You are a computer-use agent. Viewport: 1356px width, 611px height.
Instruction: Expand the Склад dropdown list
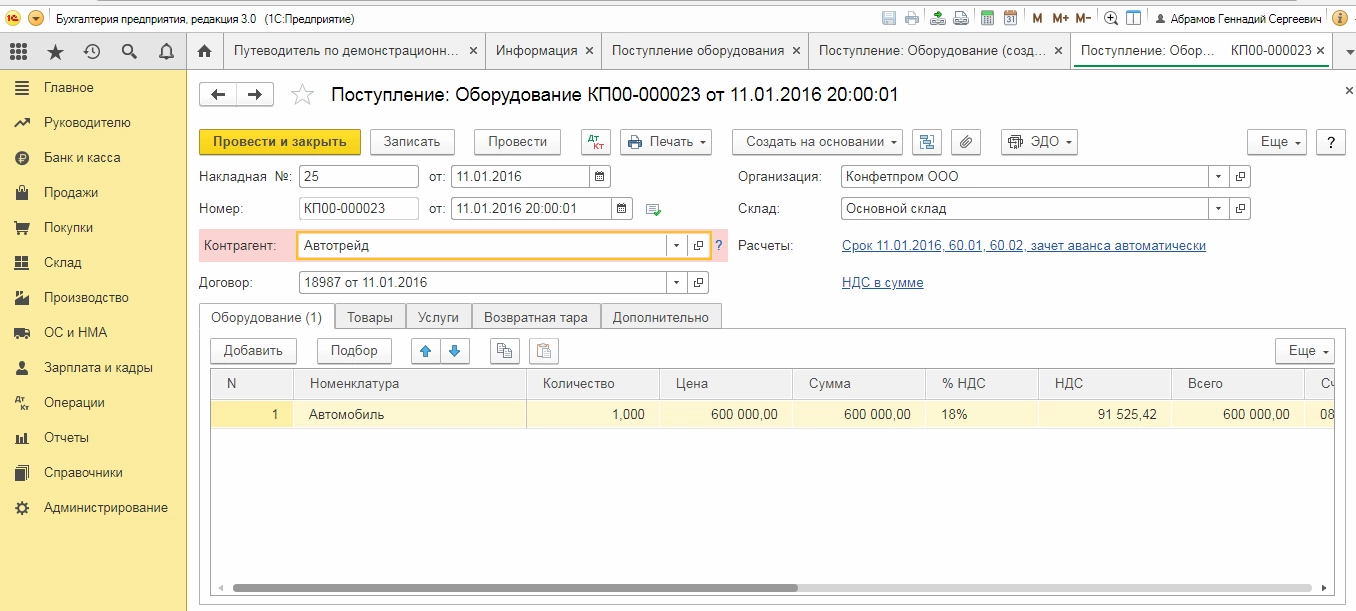click(x=1219, y=209)
